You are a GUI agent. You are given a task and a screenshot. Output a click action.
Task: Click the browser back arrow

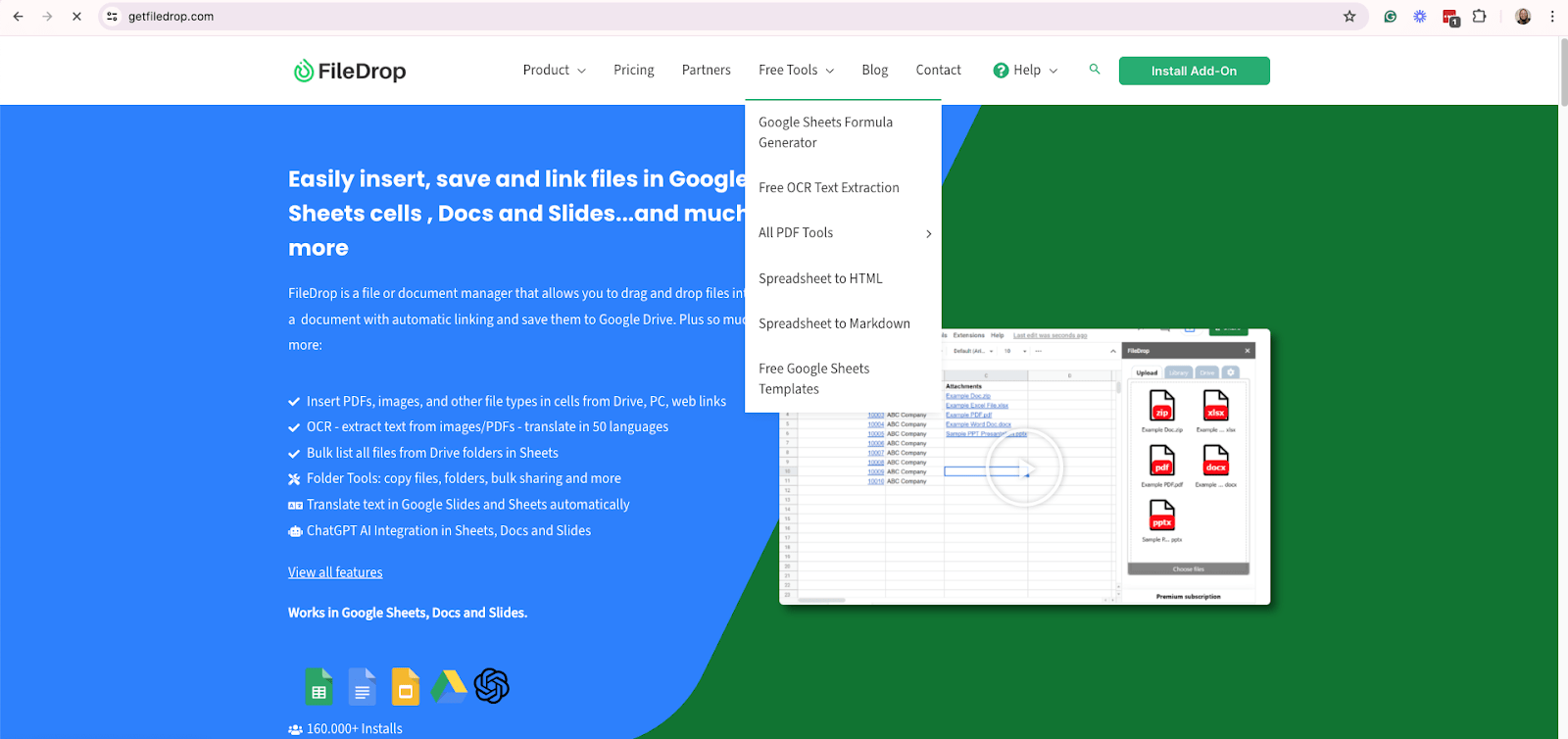[x=18, y=17]
